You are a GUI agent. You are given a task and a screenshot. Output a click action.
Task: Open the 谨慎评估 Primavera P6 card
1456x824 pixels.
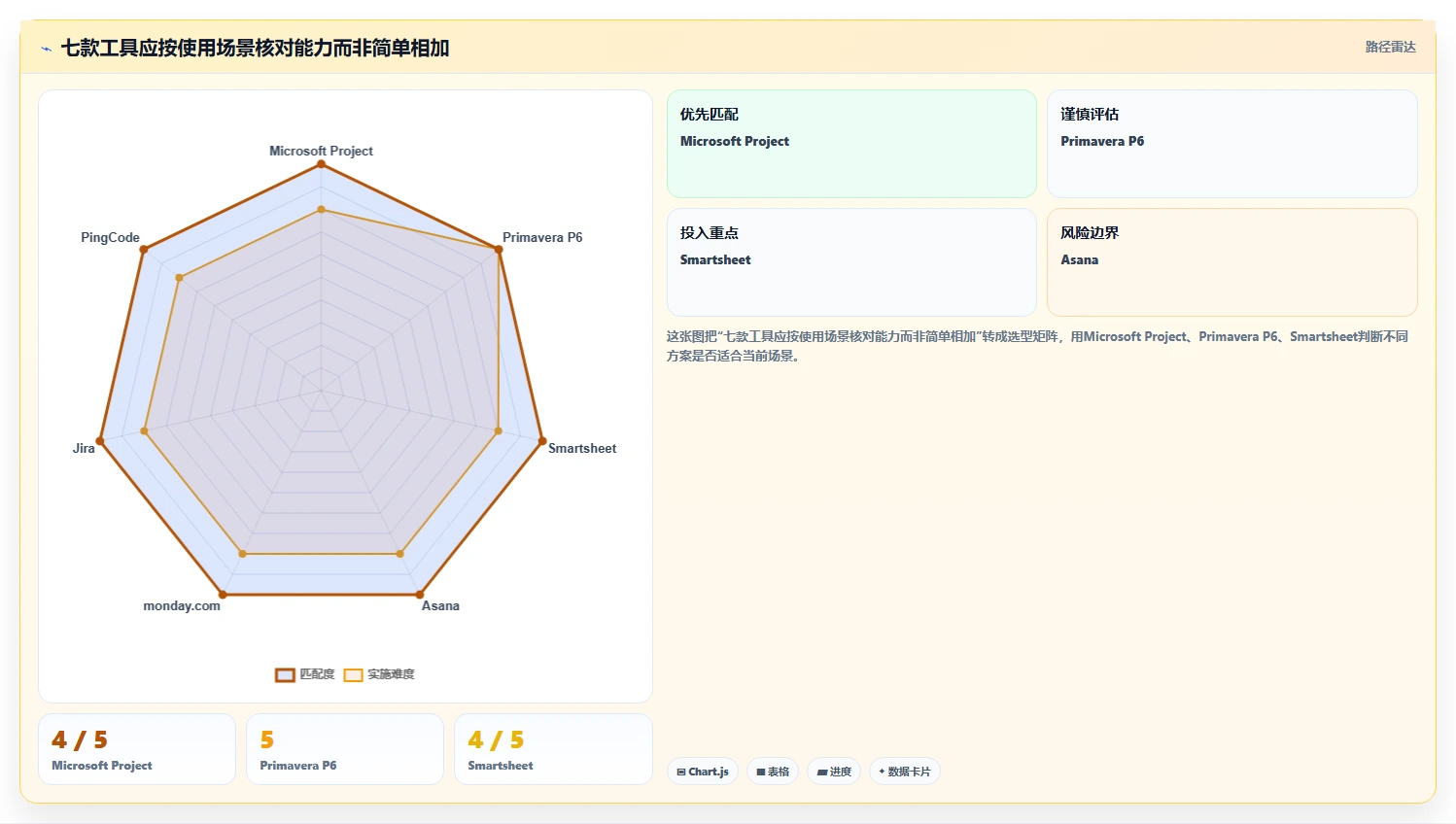click(1231, 144)
